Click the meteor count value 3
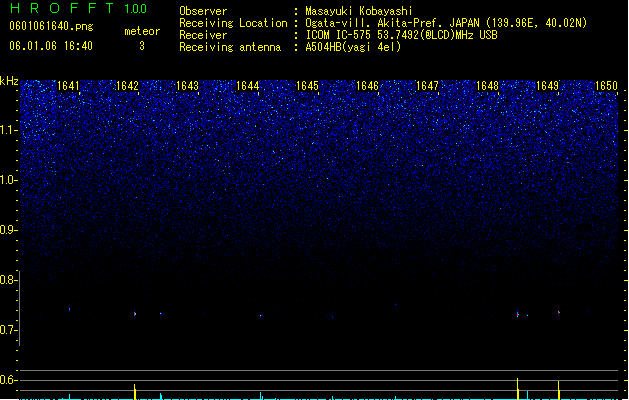 (x=142, y=46)
